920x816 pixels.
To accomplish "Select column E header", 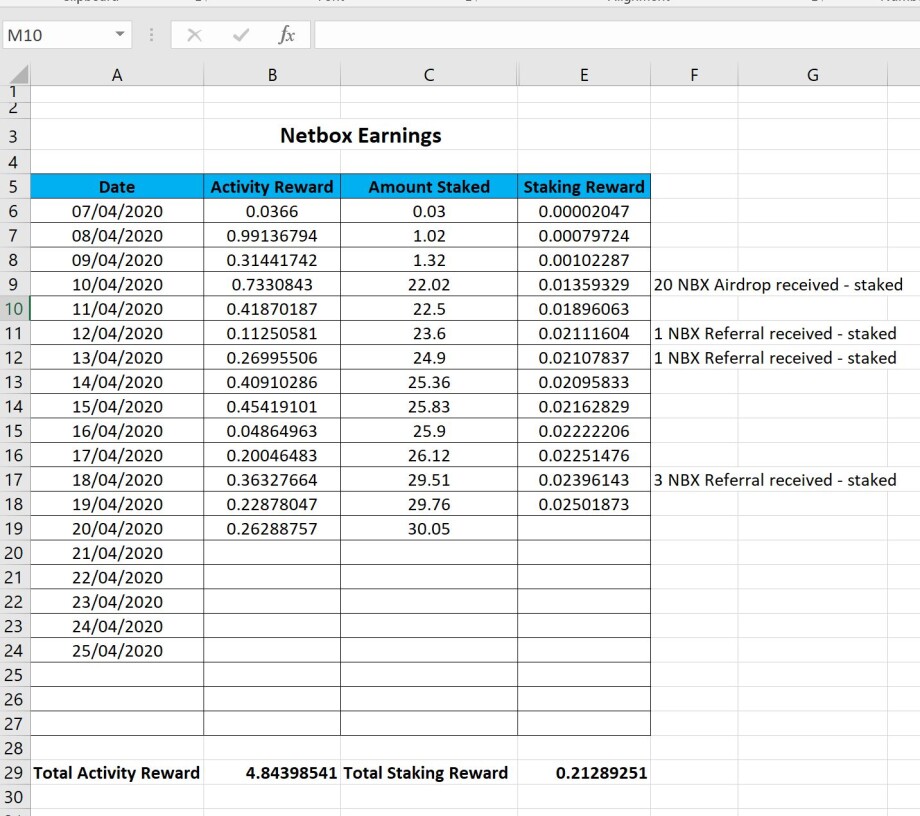I will pos(584,75).
